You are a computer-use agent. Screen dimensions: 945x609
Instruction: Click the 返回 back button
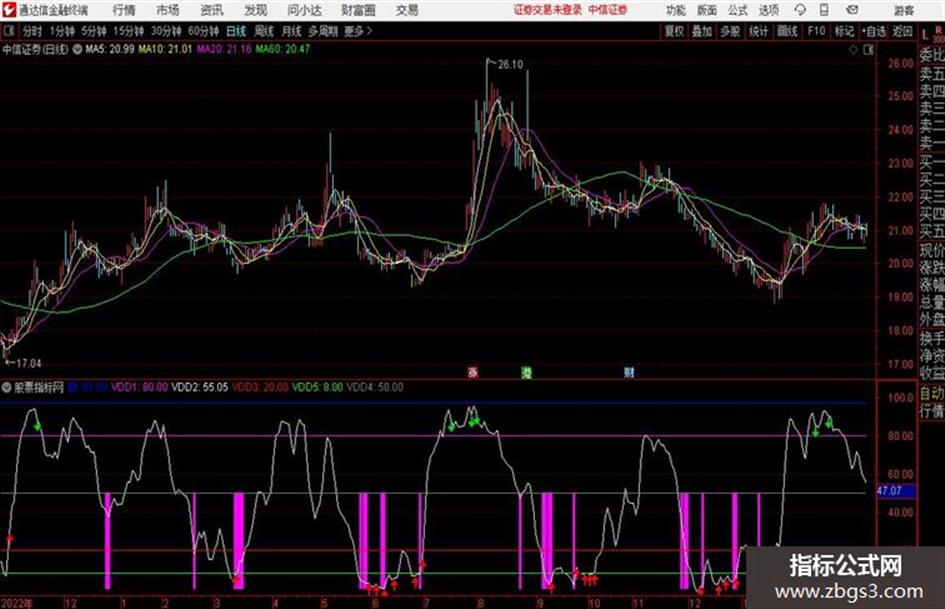tap(903, 31)
